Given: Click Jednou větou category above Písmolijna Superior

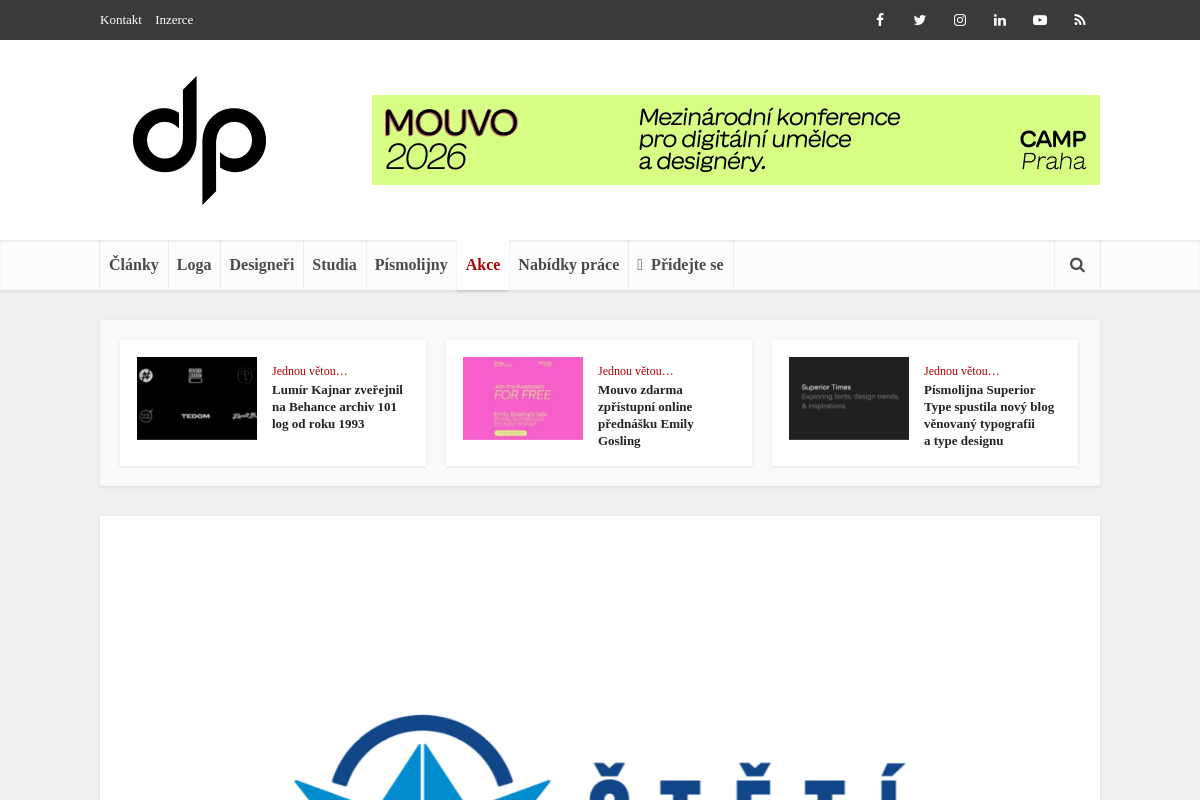Looking at the screenshot, I should pyautogui.click(x=962, y=371).
